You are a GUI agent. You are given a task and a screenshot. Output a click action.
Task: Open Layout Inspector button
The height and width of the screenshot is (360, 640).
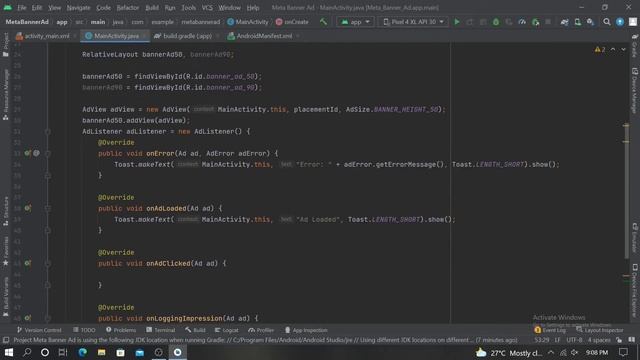tap(600, 330)
